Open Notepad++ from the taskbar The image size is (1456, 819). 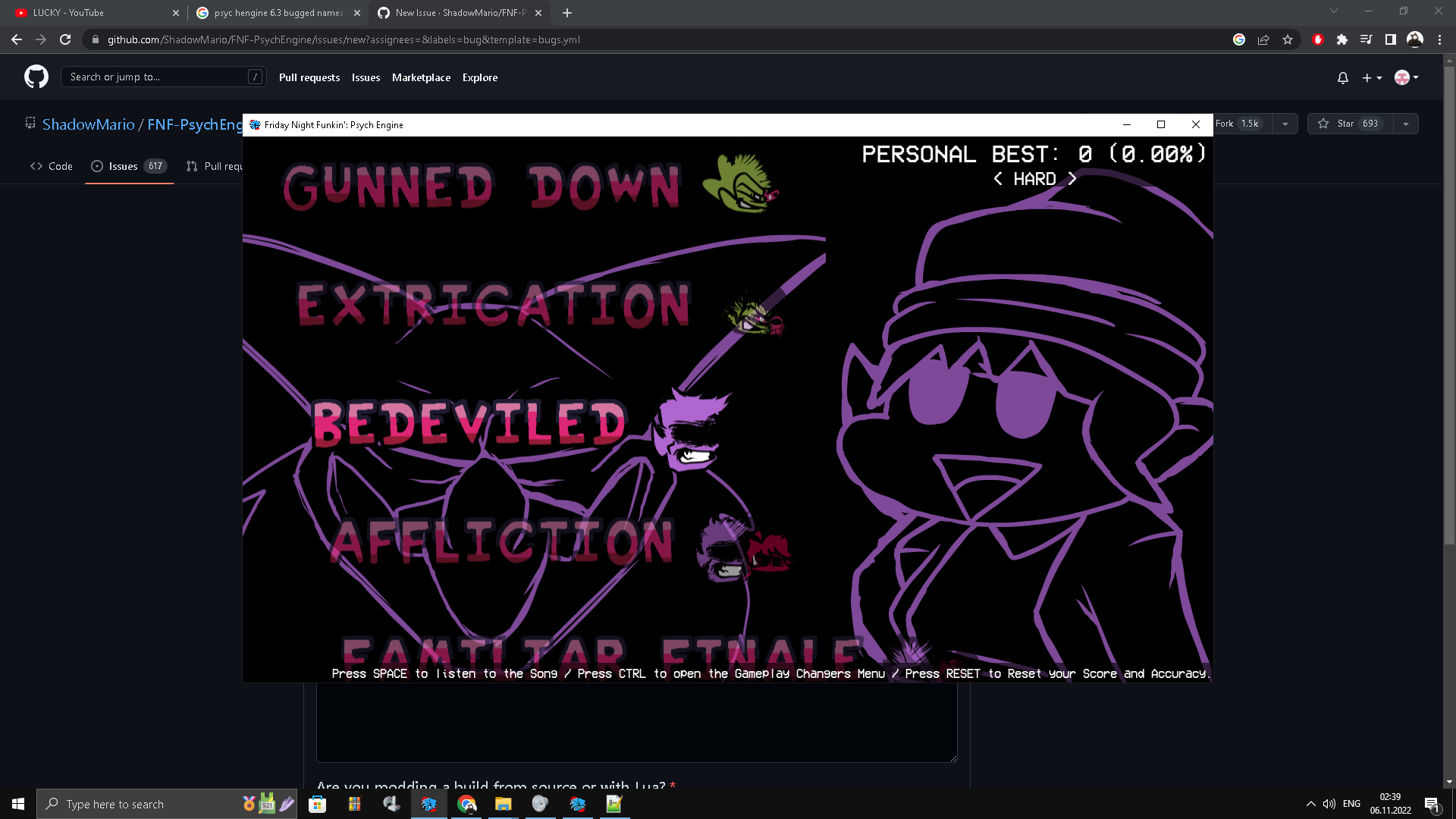click(x=613, y=804)
